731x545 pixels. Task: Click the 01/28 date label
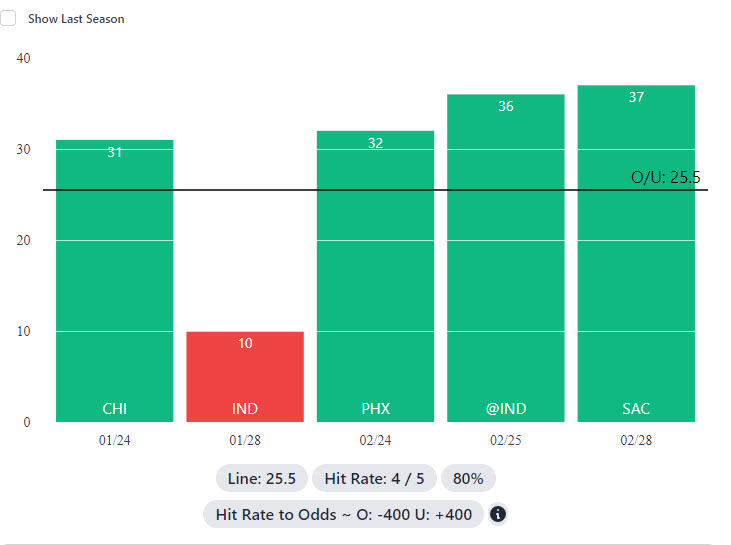[245, 440]
